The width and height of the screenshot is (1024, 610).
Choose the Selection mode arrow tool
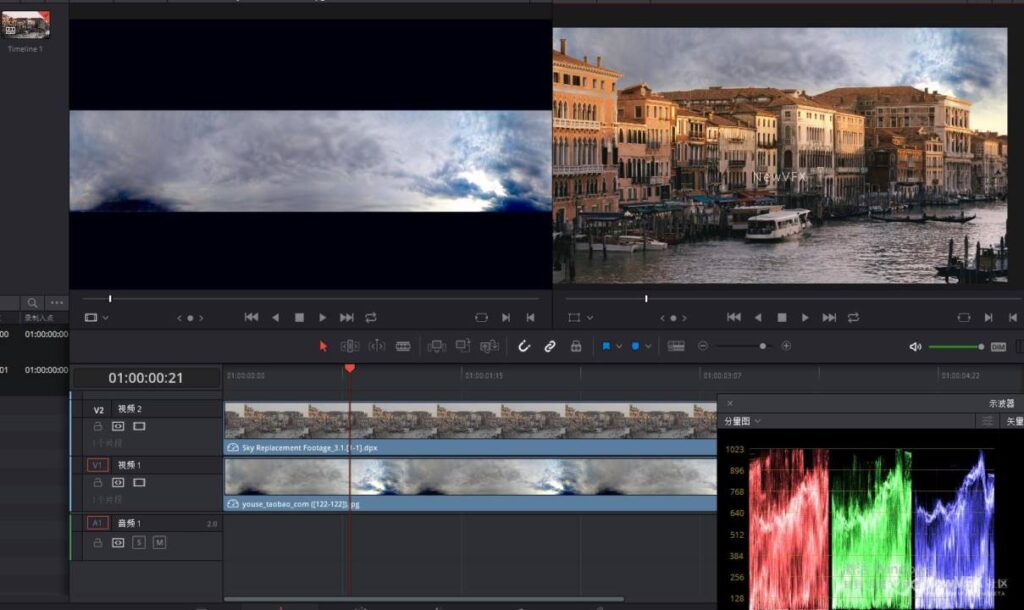click(x=323, y=346)
